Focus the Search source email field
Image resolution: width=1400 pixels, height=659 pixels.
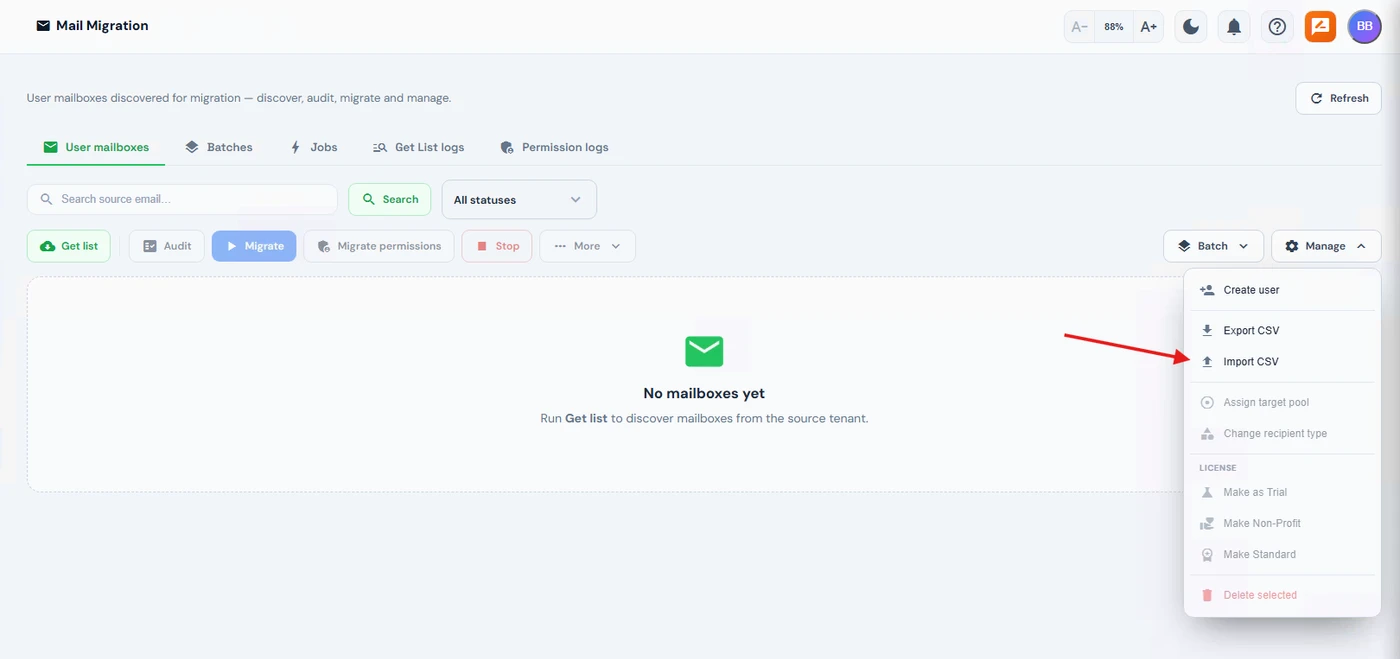click(x=182, y=199)
